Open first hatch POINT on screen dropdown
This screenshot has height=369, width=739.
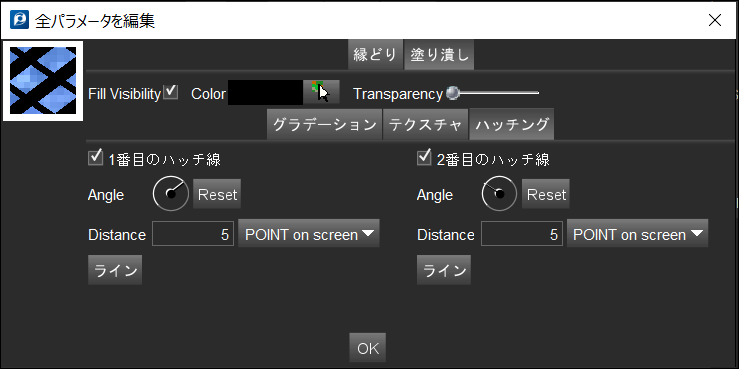click(309, 234)
